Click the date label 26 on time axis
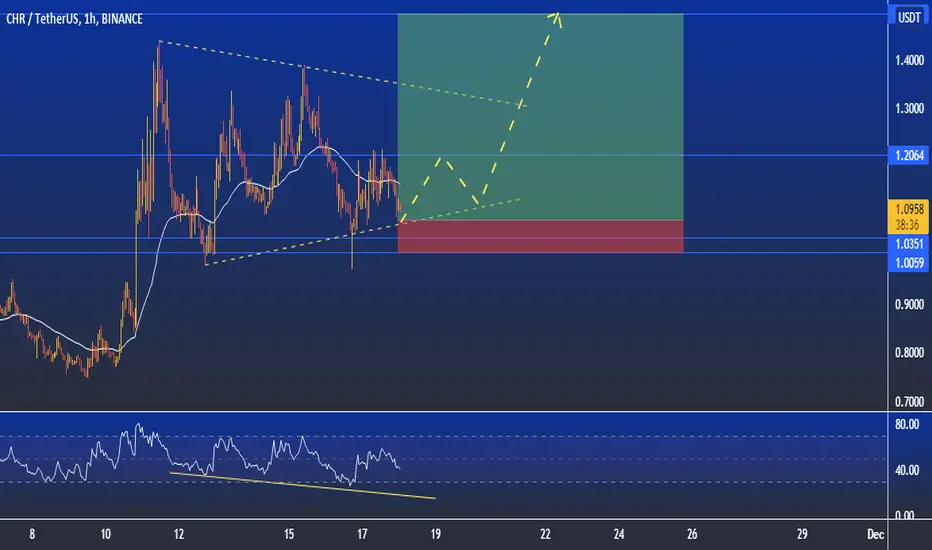Image resolution: width=932 pixels, height=550 pixels. pyautogui.click(x=692, y=534)
